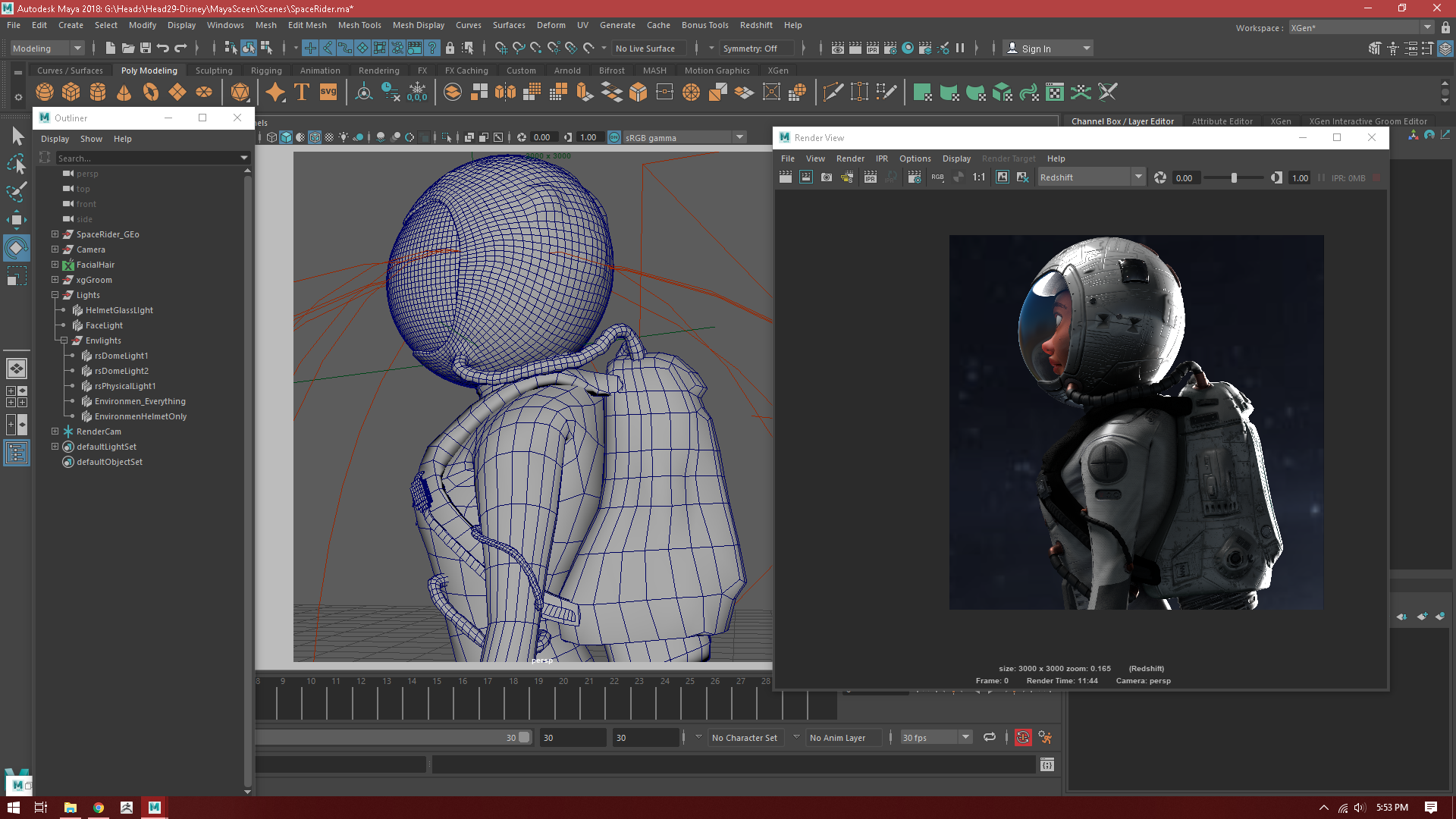
Task: Adjust the exposure slider in Render View
Action: [x=1234, y=177]
